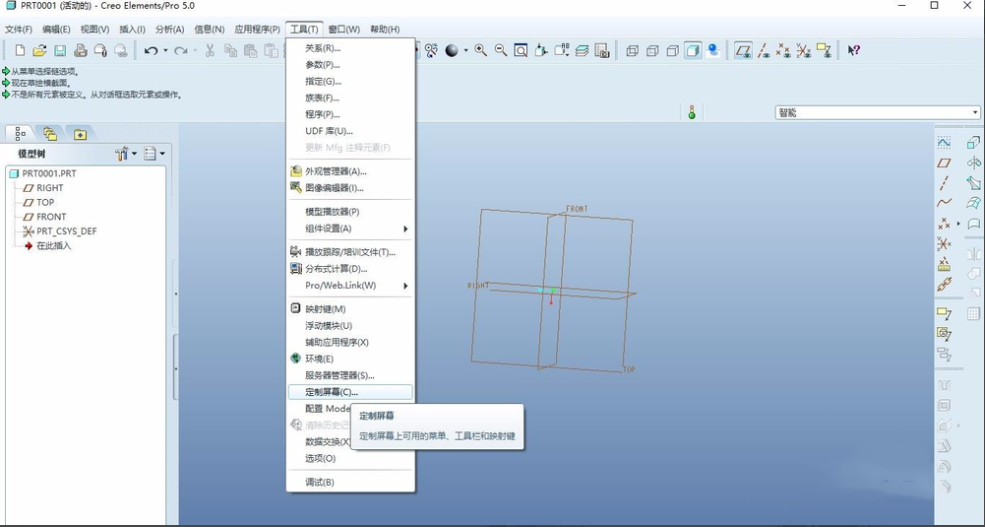Click the Undo arrow icon
Image resolution: width=985 pixels, height=527 pixels.
150,51
